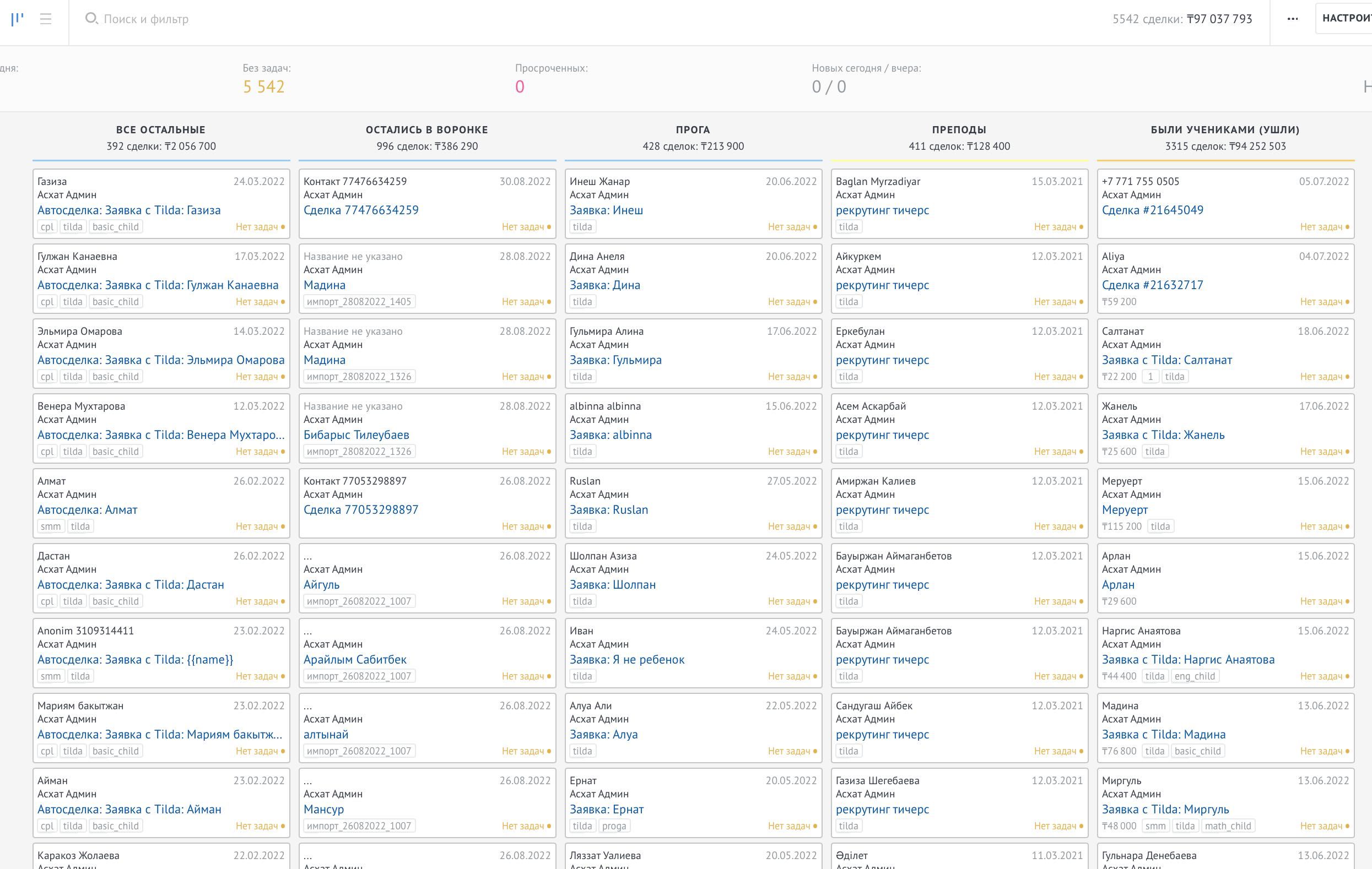Click eng_child tag on Наргис Анаятова card
Screen dimensions: 1372x869
point(1195,676)
